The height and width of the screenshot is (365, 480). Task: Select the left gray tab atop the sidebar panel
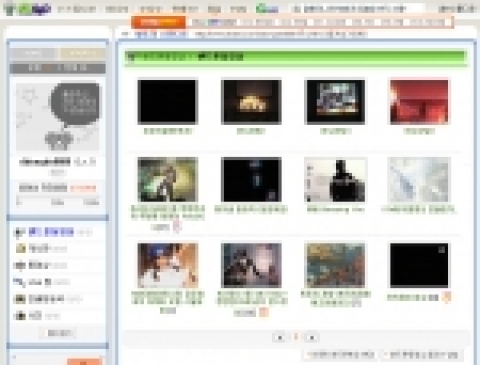click(32, 53)
